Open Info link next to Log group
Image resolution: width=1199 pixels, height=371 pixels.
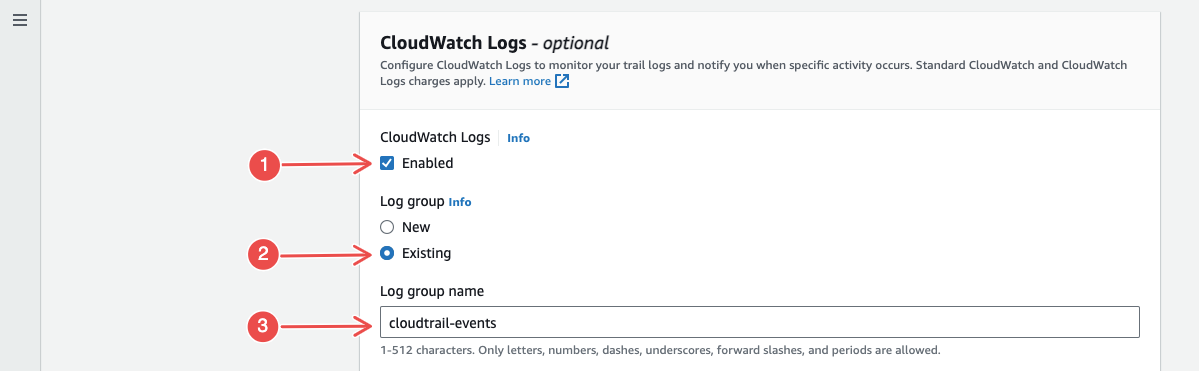click(460, 203)
